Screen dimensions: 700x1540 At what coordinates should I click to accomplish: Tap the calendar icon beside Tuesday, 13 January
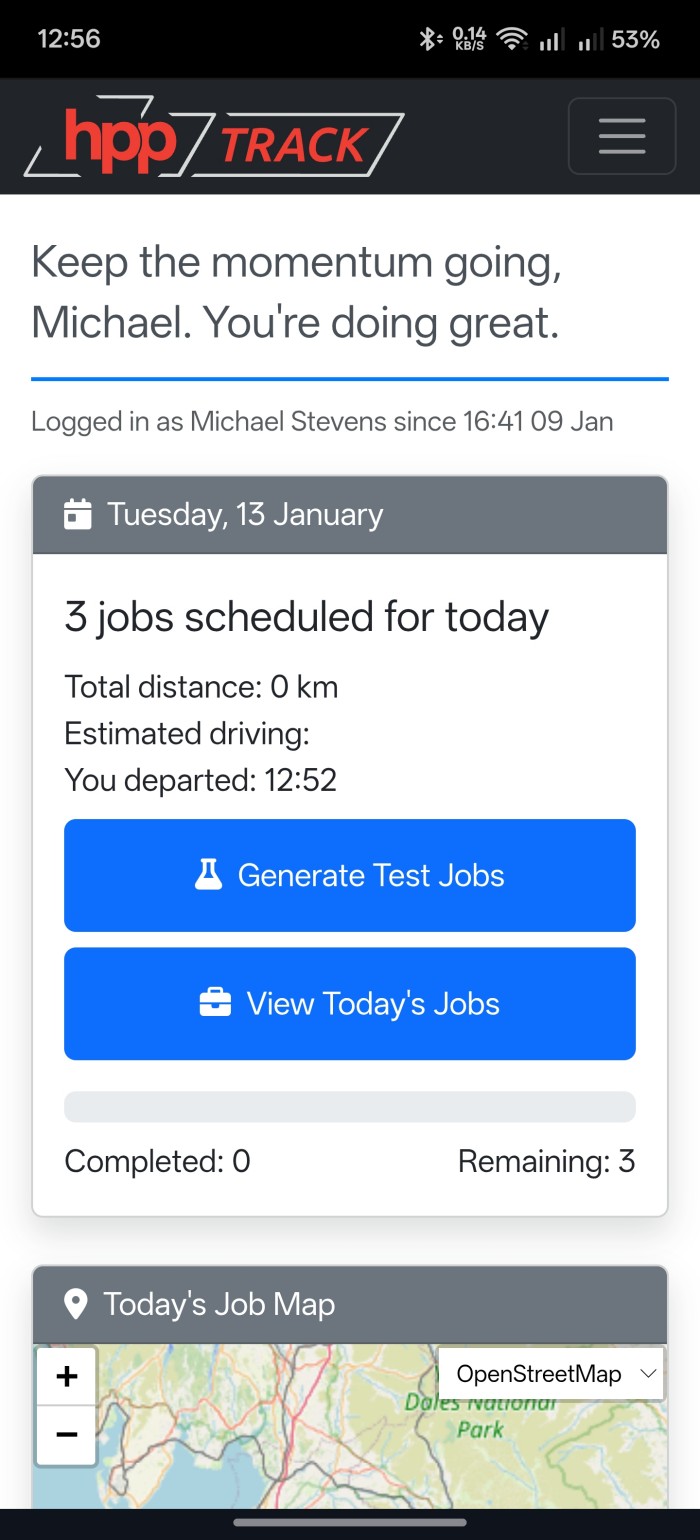click(78, 514)
